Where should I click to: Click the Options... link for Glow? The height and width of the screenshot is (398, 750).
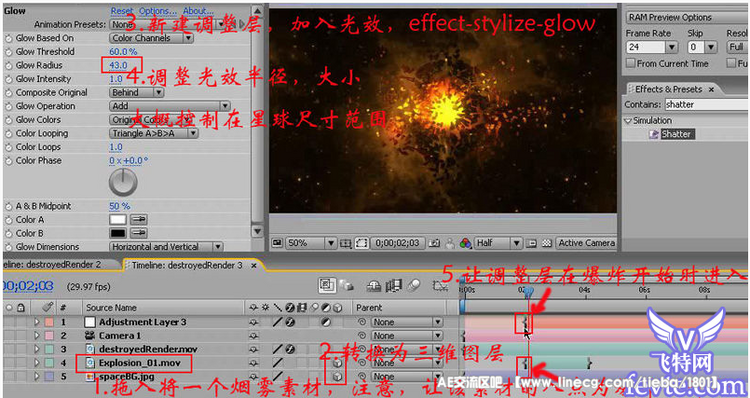tap(158, 11)
